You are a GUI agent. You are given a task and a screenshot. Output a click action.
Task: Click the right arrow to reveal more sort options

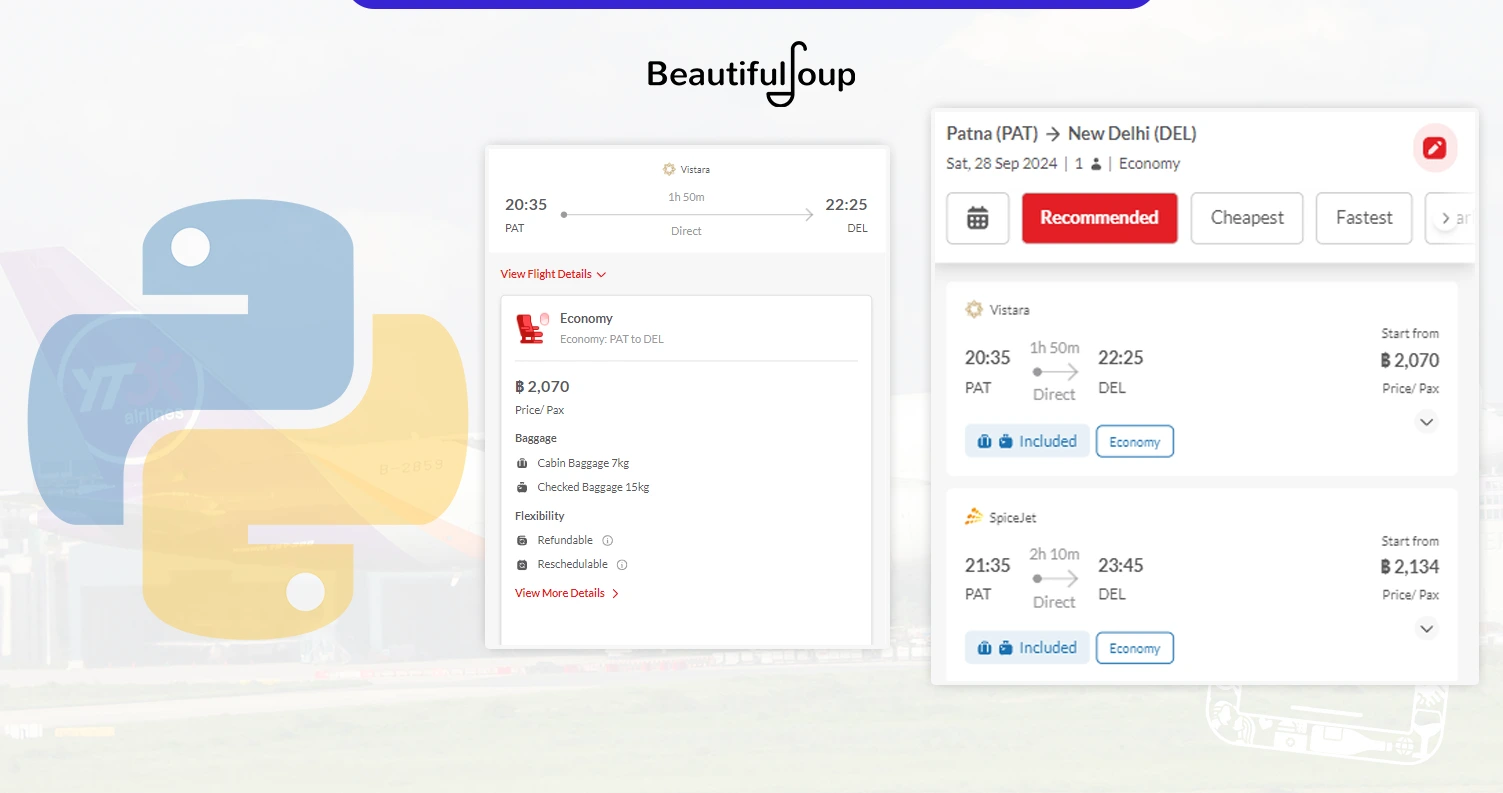(1446, 217)
